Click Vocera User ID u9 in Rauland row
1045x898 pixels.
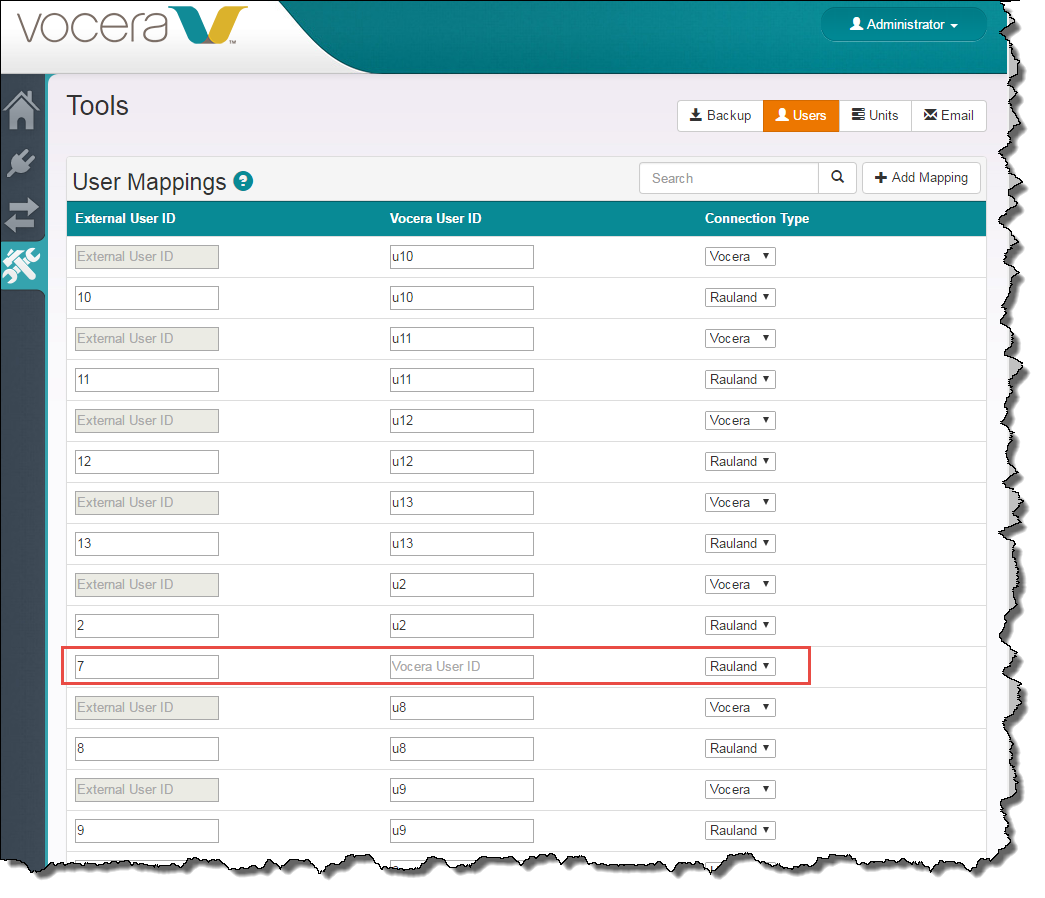point(461,831)
